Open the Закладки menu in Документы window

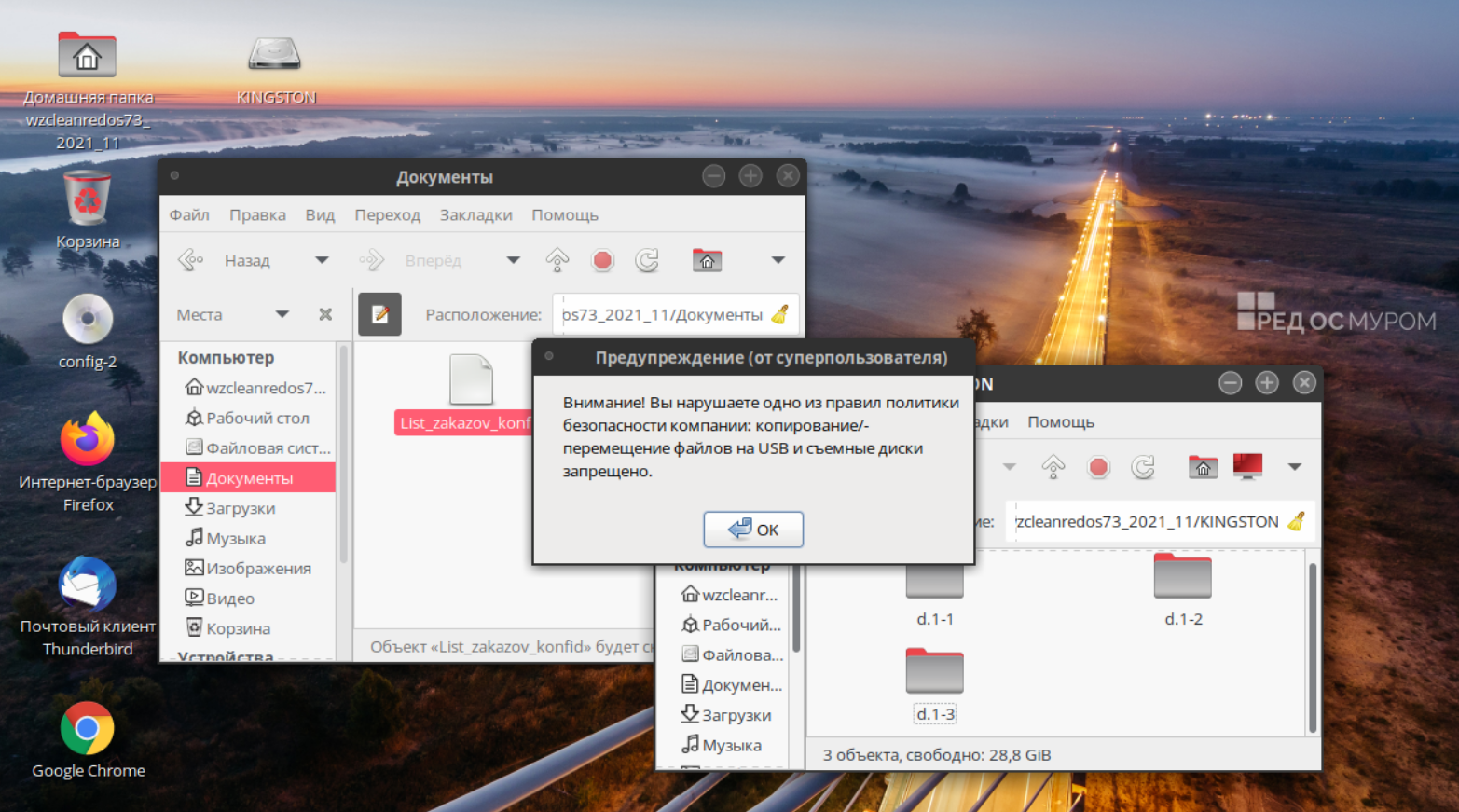475,214
